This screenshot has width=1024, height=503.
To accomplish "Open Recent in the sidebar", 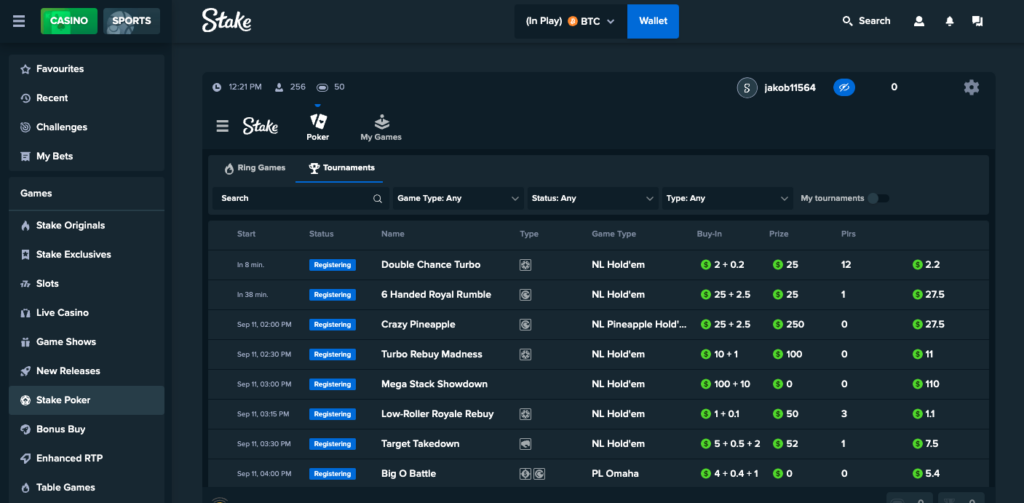I will coord(86,98).
